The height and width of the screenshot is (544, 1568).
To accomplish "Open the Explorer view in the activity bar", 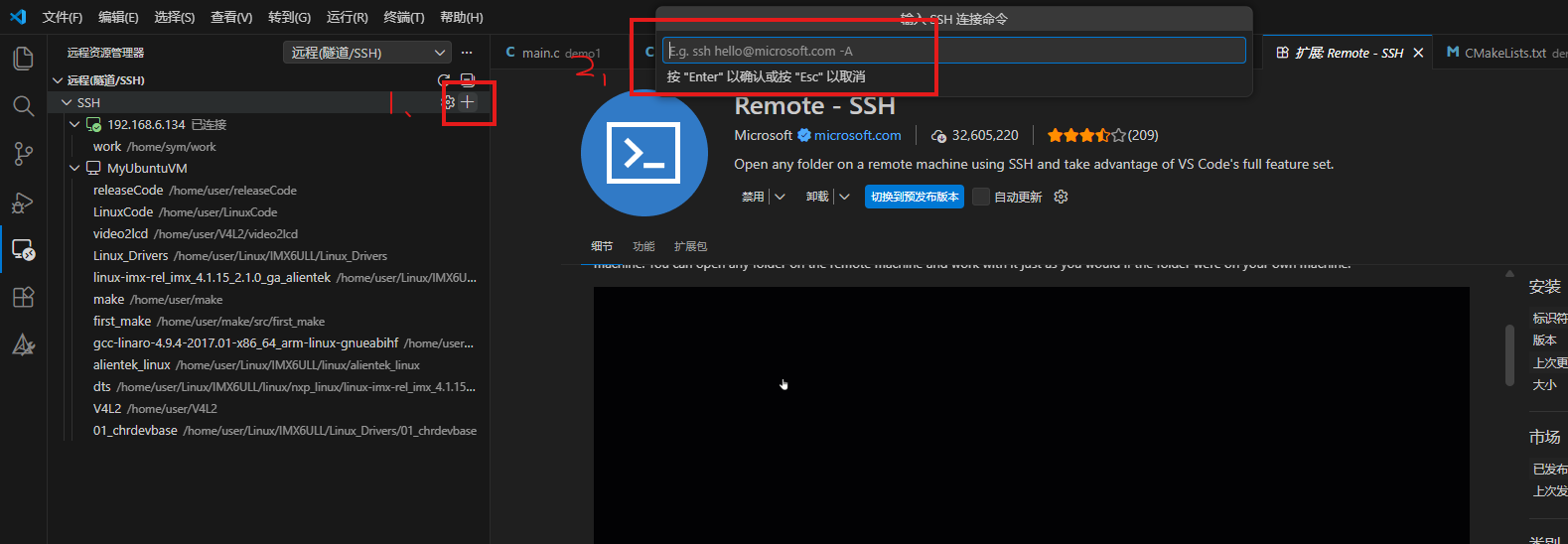I will click(23, 59).
